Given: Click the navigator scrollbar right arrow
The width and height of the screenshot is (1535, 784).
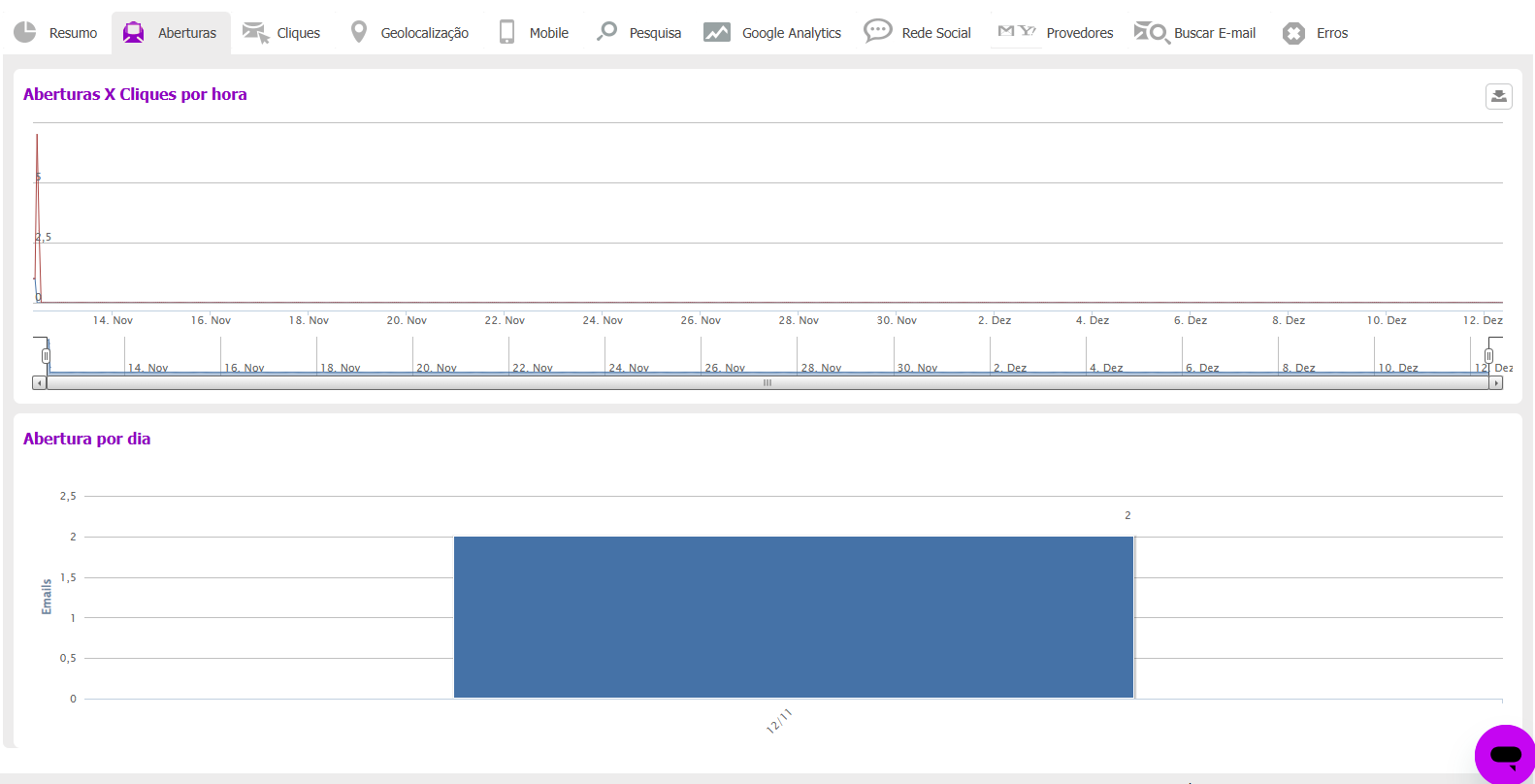Looking at the screenshot, I should [x=1496, y=383].
